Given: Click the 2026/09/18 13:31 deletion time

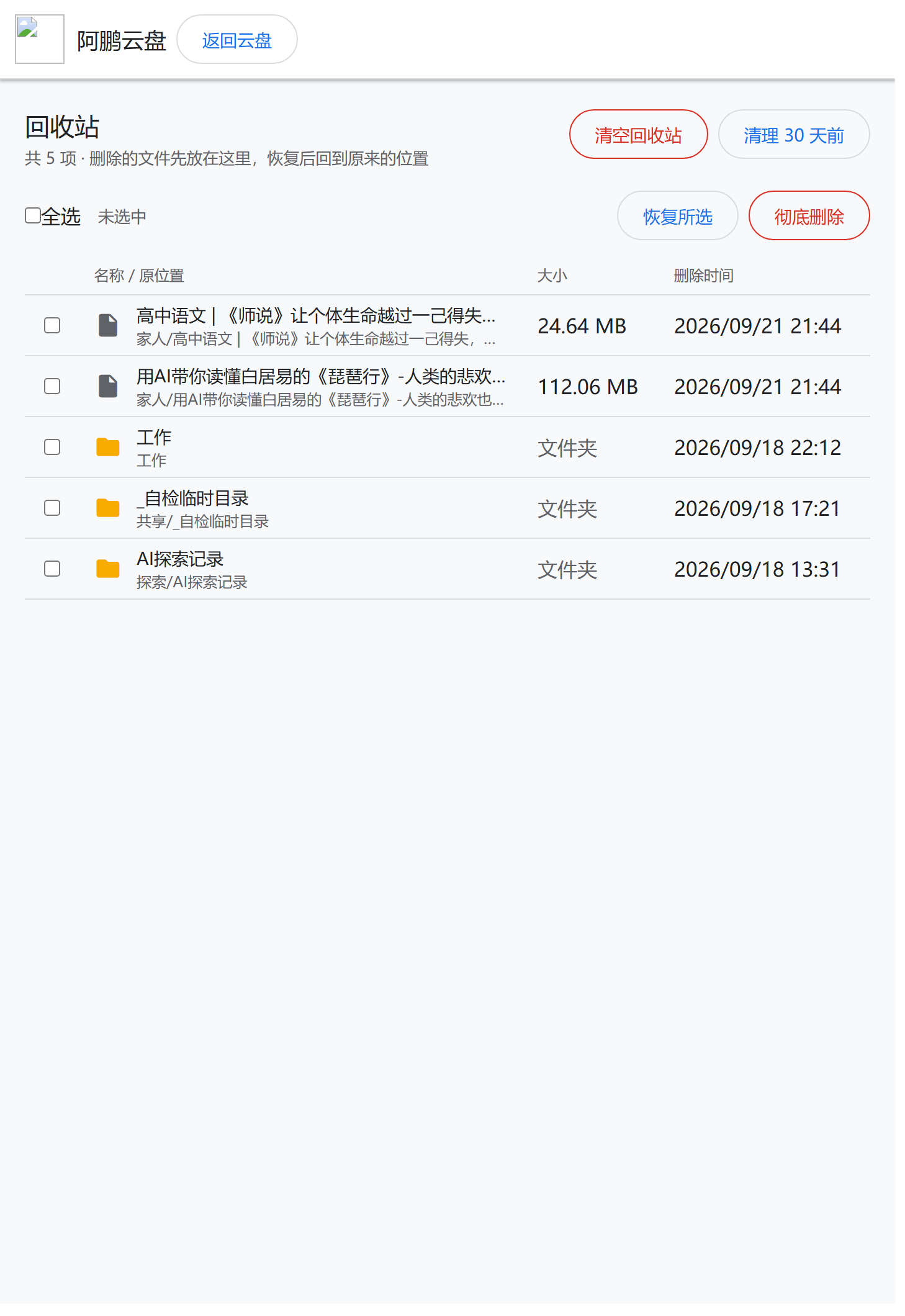Looking at the screenshot, I should [757, 569].
